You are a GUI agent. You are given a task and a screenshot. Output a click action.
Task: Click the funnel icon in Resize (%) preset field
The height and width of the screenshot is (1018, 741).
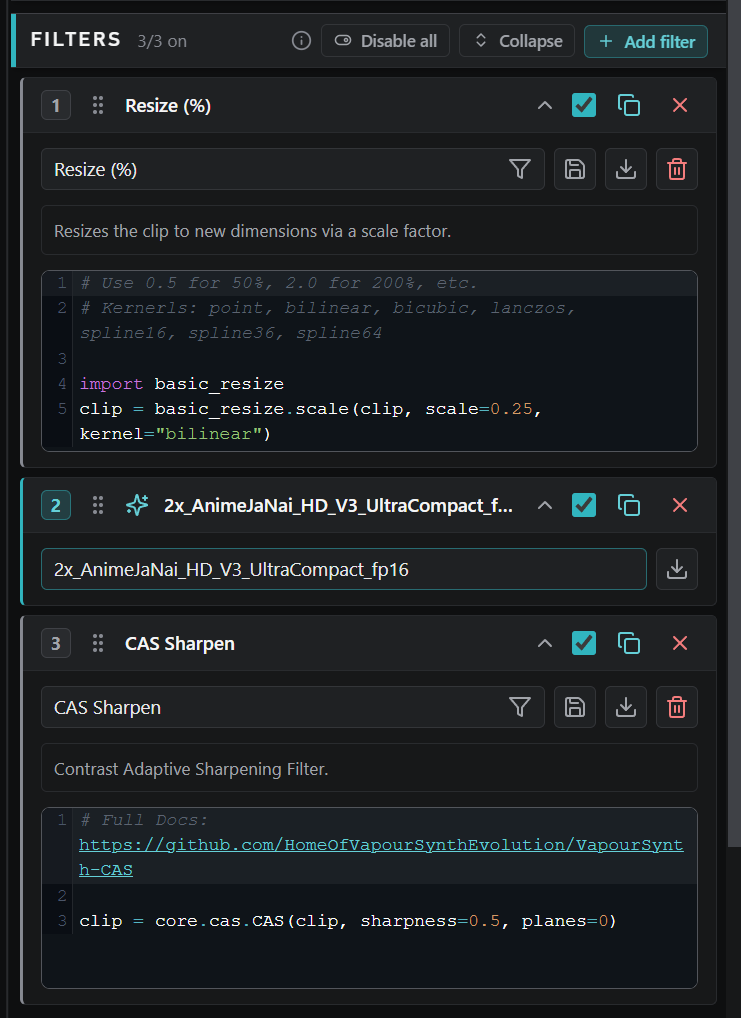(x=520, y=169)
